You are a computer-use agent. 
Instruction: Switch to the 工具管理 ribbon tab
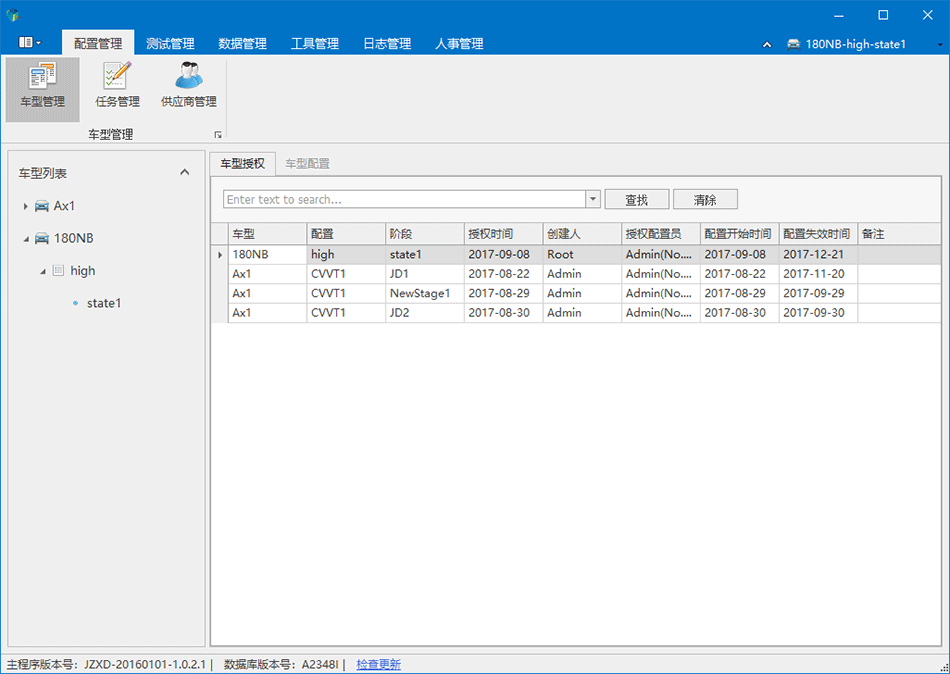point(314,44)
